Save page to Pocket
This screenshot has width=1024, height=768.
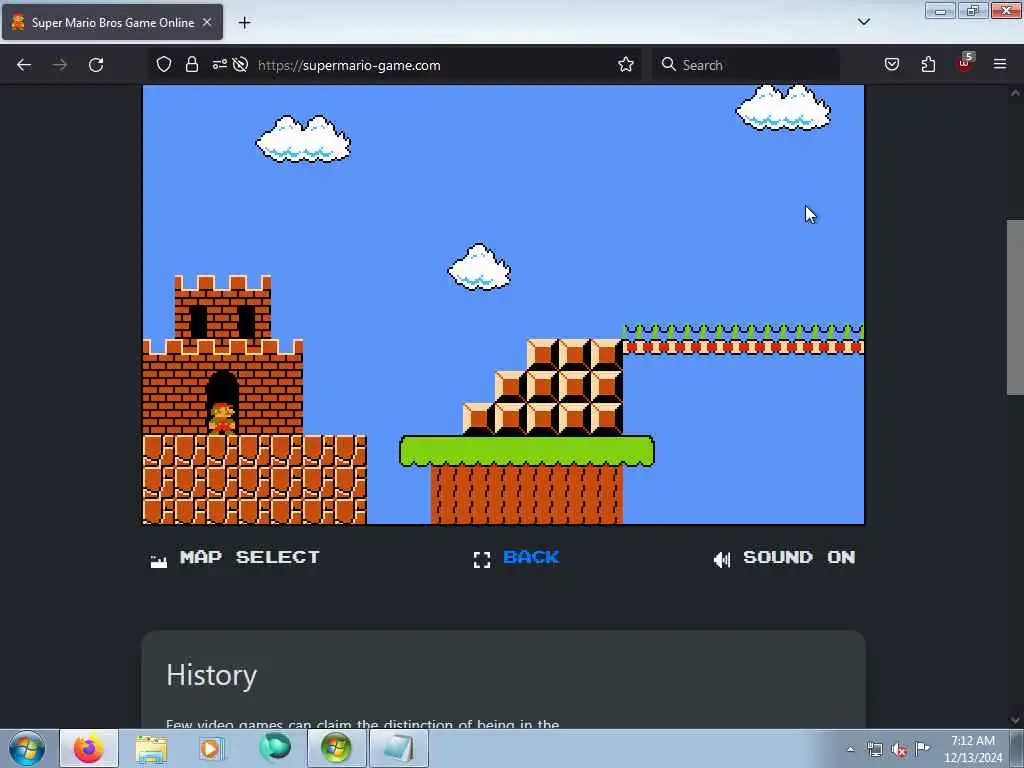[892, 64]
